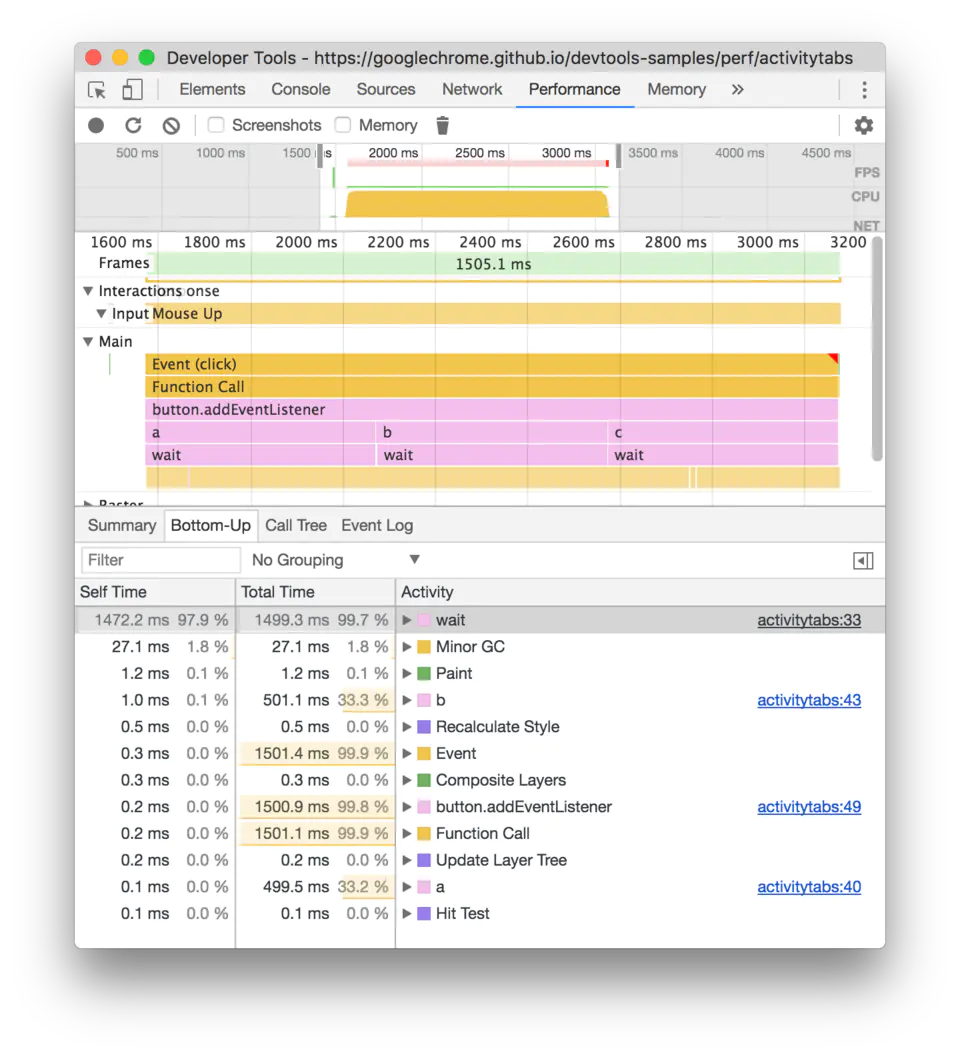The height and width of the screenshot is (1055, 960).
Task: Open the capture settings gear
Action: 863,124
